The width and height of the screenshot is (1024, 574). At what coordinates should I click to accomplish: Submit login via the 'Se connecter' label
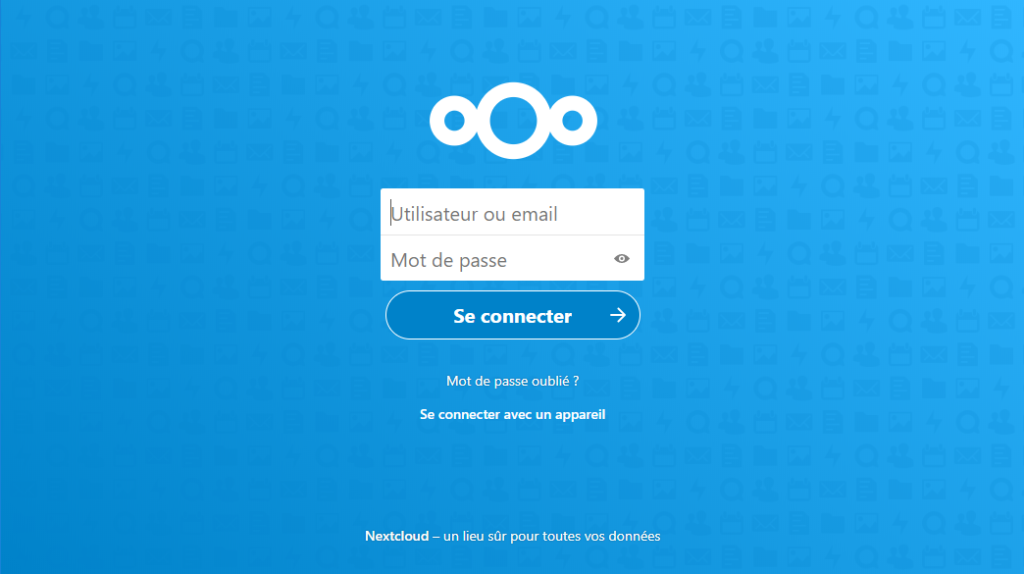click(513, 316)
